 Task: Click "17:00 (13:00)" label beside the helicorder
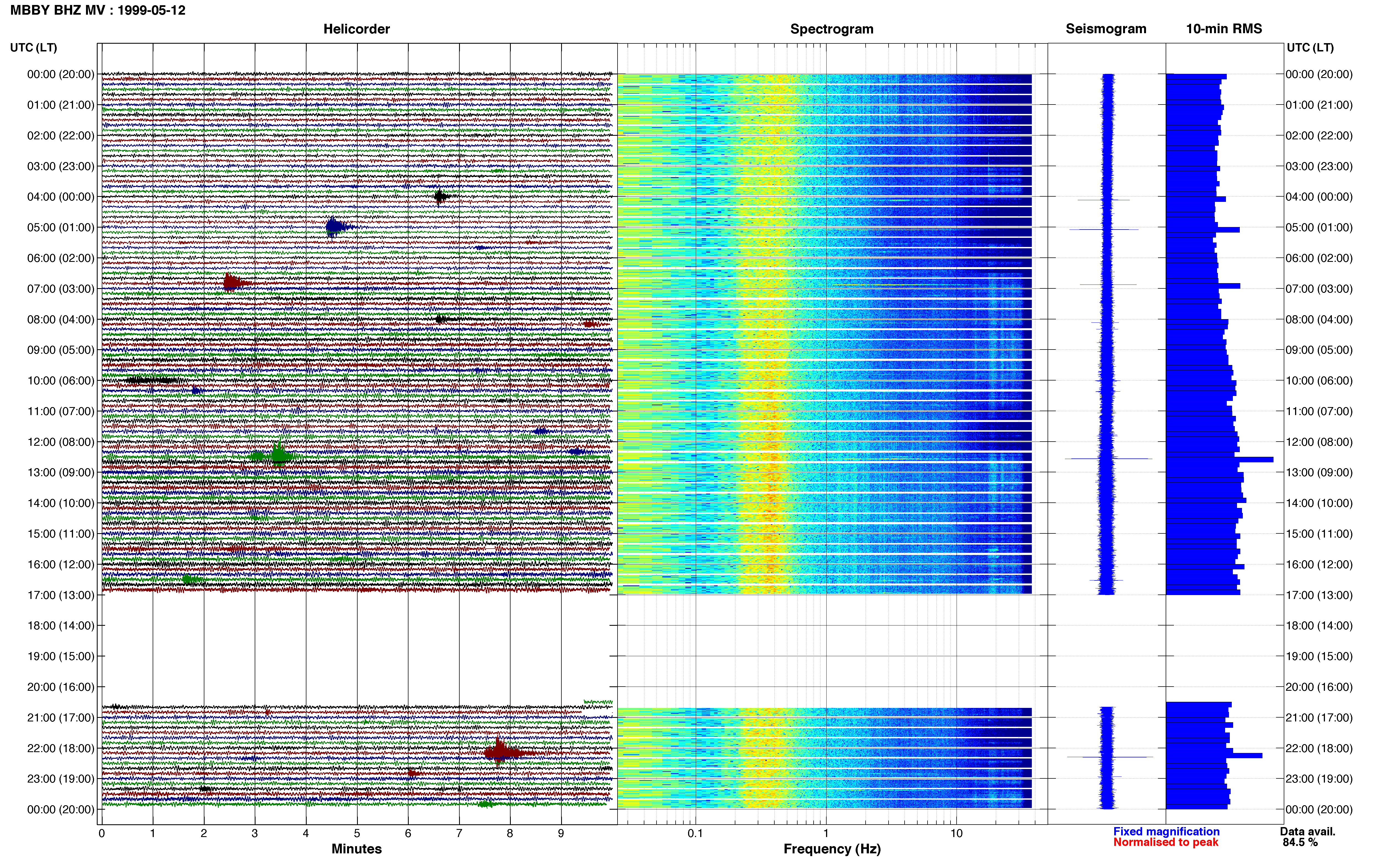(x=61, y=595)
